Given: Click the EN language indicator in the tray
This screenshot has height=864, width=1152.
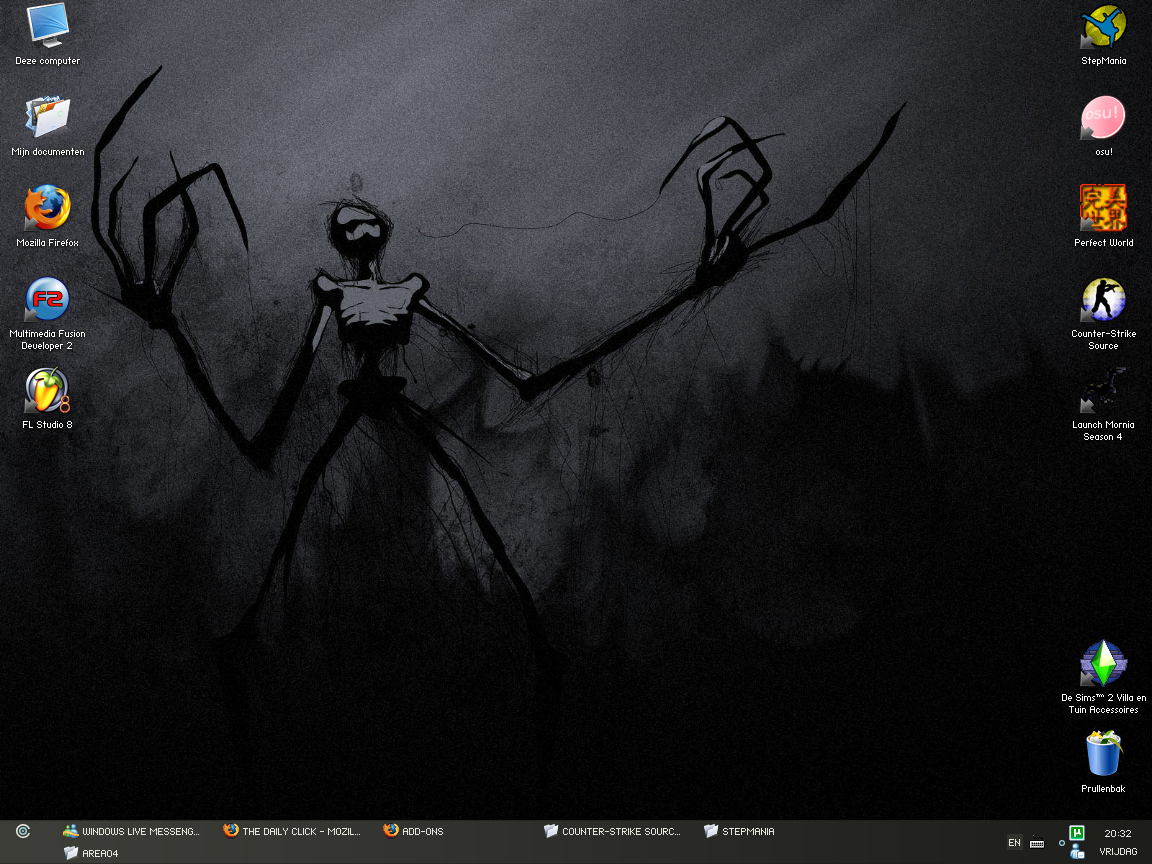Looking at the screenshot, I should 1015,843.
